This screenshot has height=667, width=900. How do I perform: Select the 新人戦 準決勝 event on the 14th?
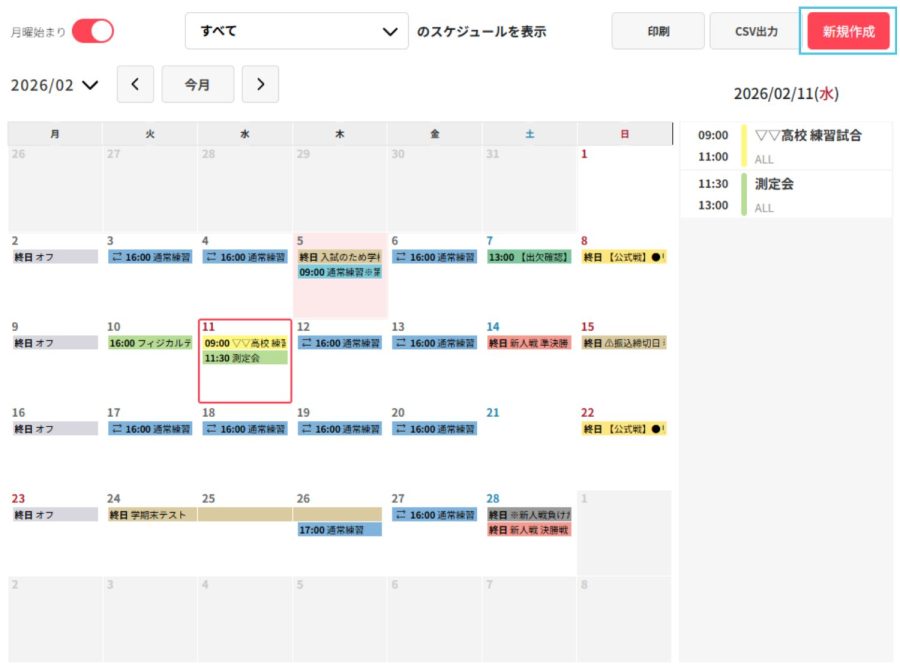(x=528, y=343)
